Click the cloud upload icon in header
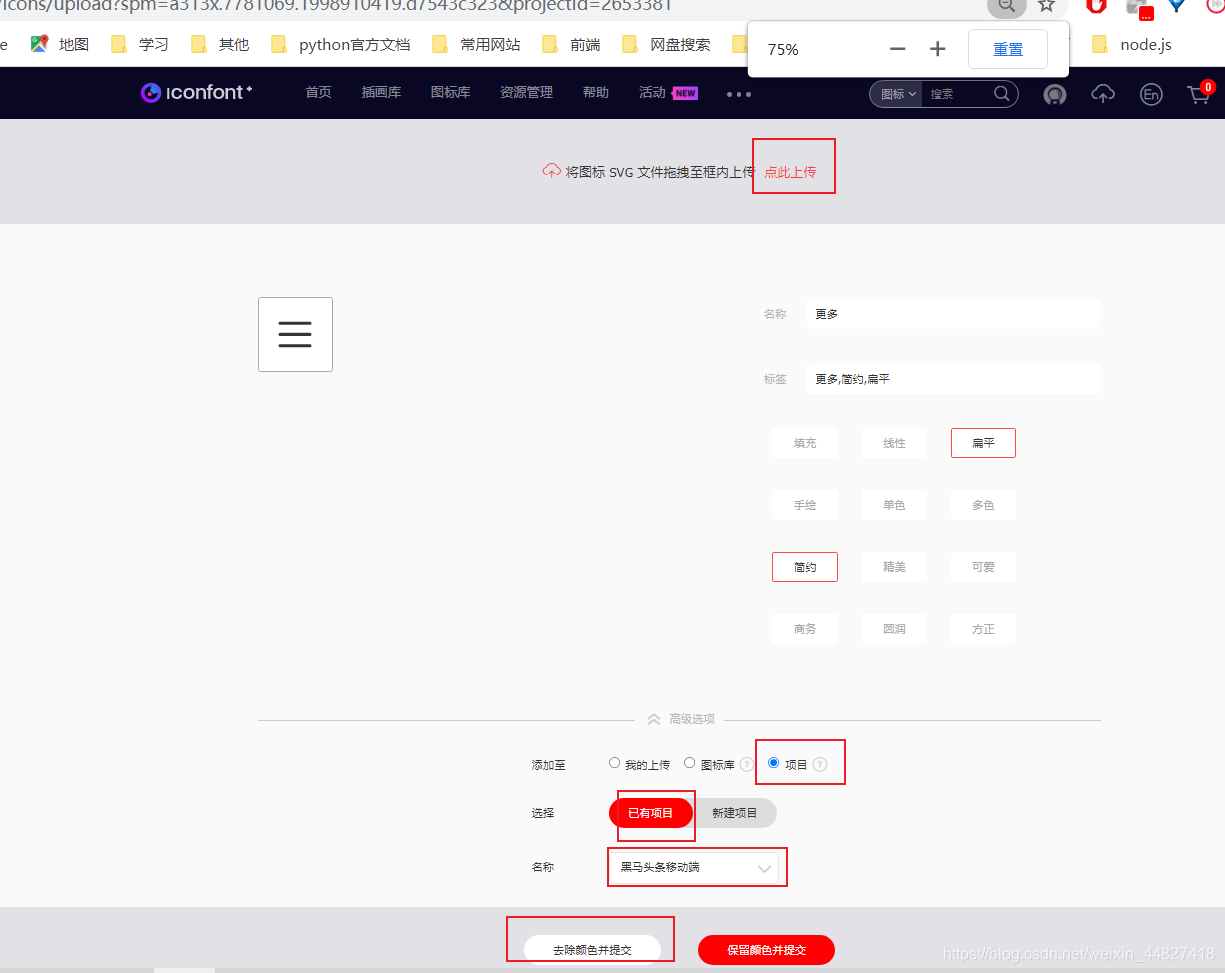1225x973 pixels. 1103,94
